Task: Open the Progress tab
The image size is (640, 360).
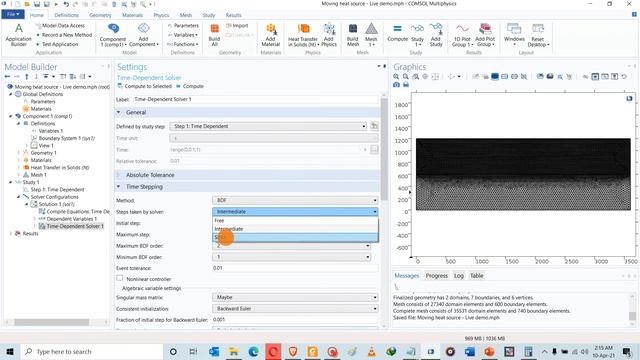Action: tap(437, 276)
